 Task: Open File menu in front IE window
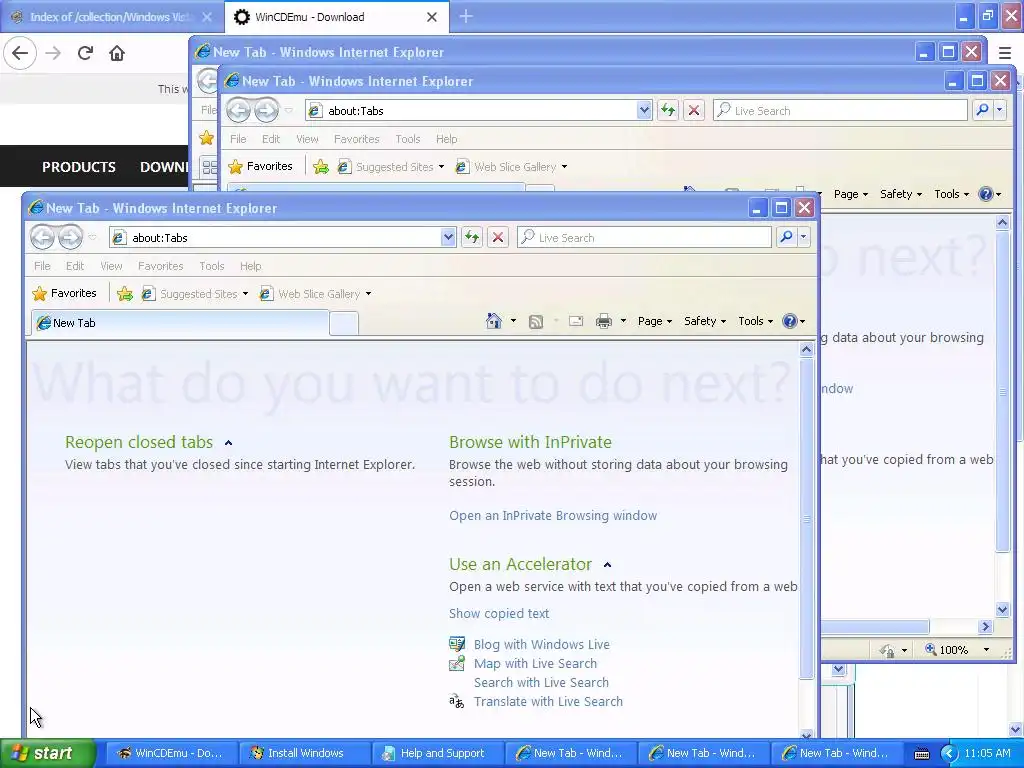point(42,266)
